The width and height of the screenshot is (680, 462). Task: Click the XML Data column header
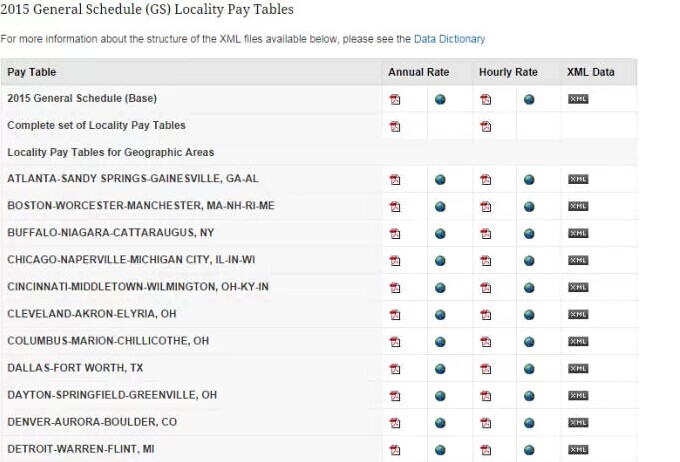(x=591, y=72)
